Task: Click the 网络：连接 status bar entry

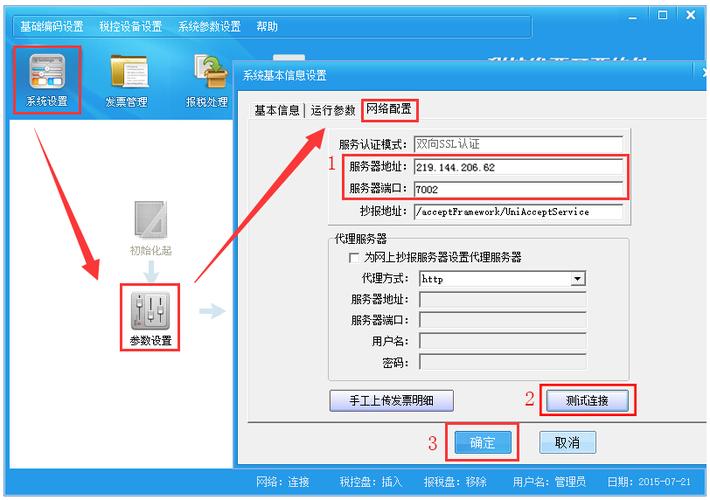Action: [283, 481]
